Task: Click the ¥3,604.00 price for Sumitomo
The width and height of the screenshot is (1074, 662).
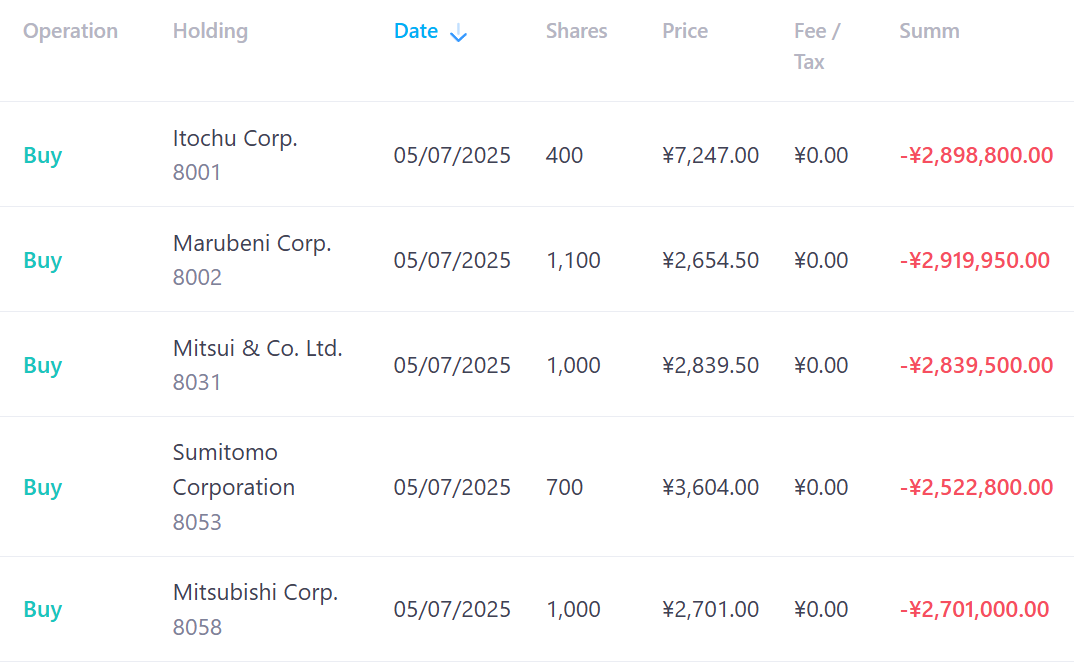Action: (710, 487)
